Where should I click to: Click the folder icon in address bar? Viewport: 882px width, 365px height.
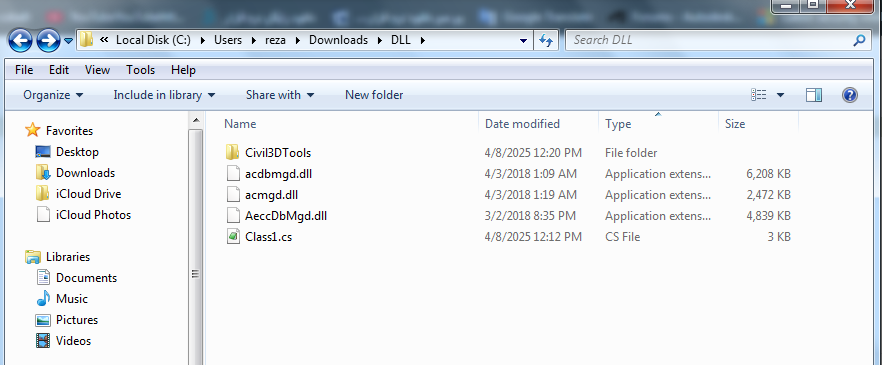tap(86, 40)
